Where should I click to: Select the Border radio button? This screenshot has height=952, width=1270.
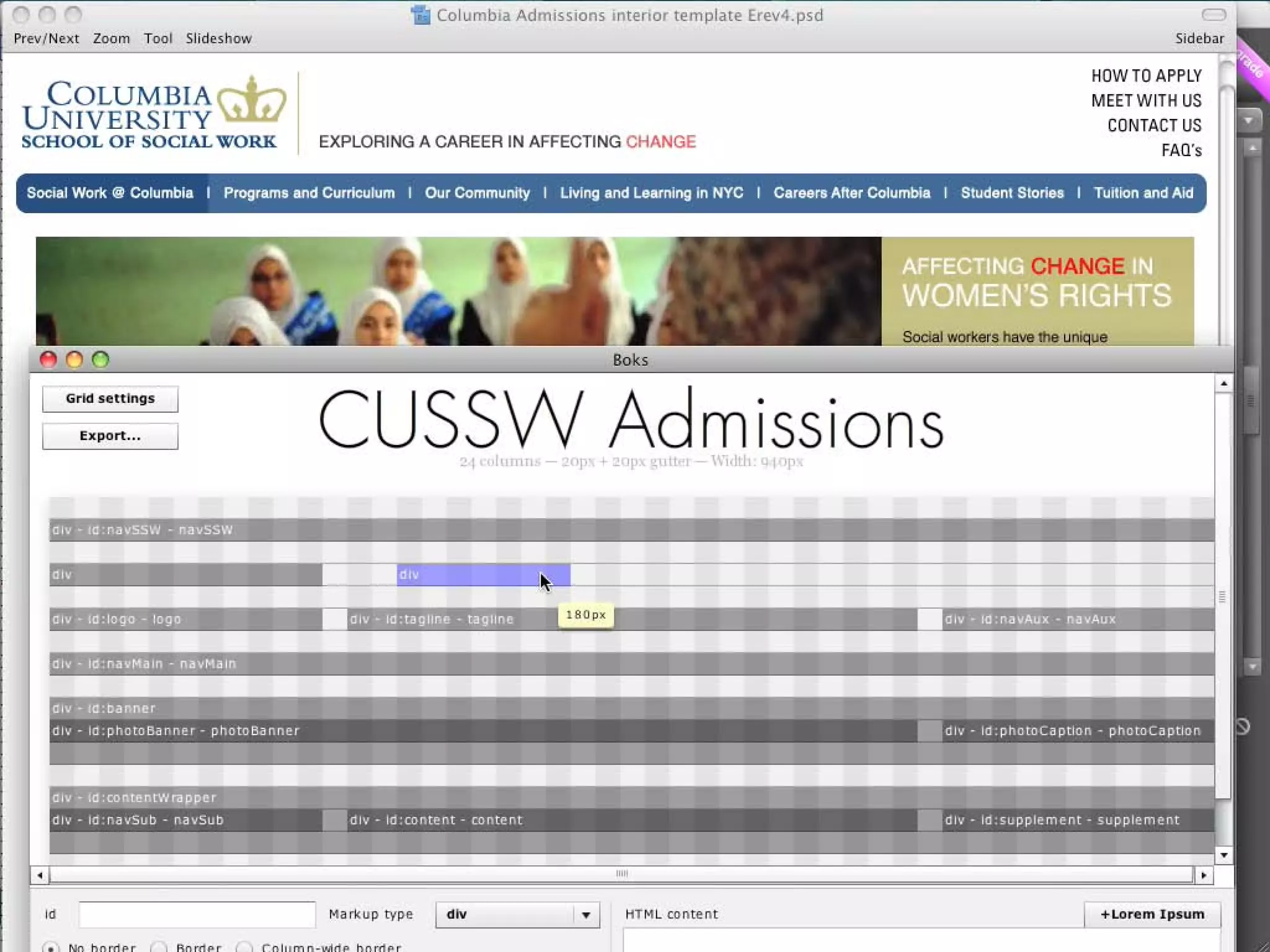pos(159,947)
